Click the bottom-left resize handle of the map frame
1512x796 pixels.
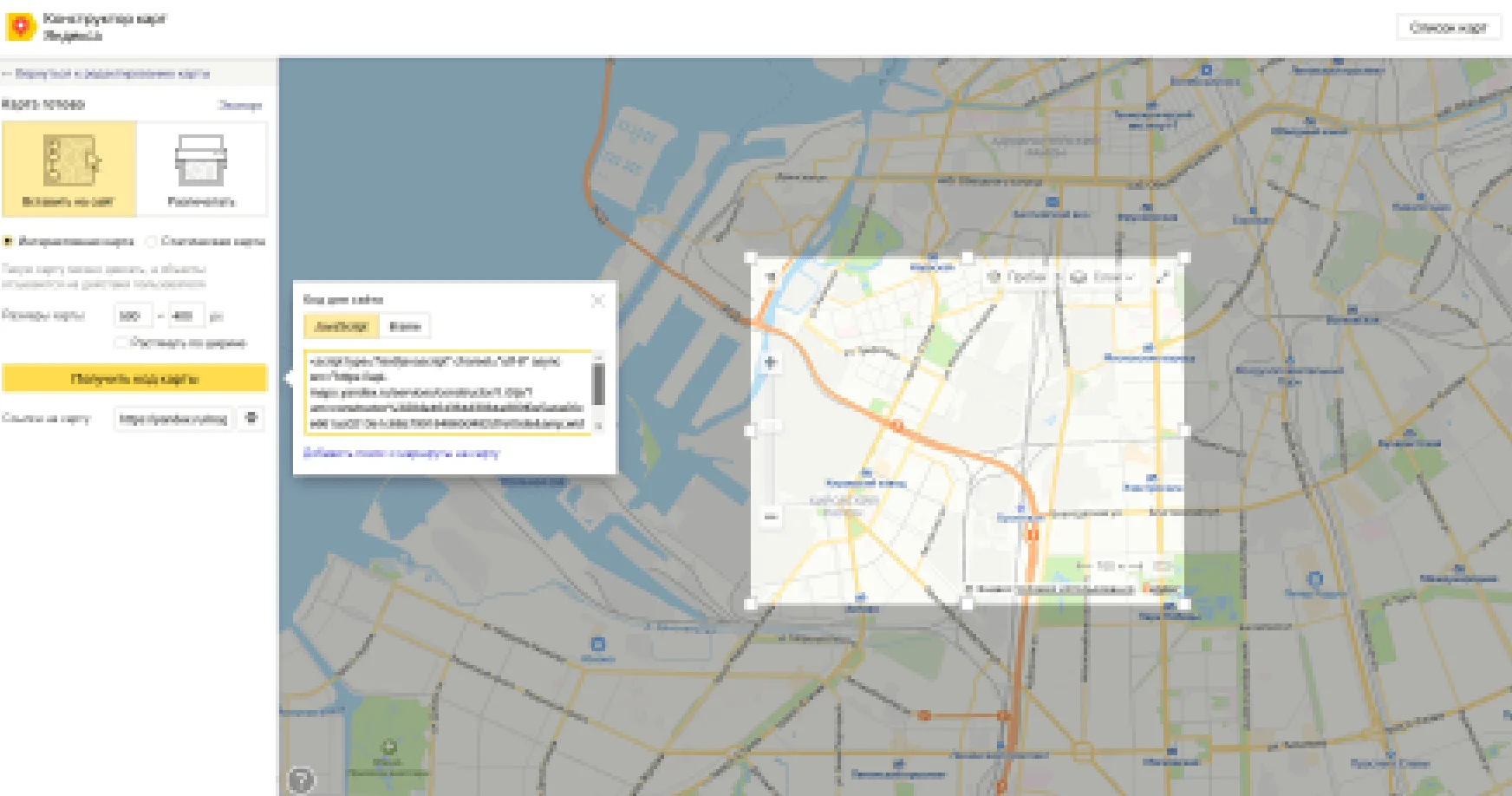coord(751,604)
